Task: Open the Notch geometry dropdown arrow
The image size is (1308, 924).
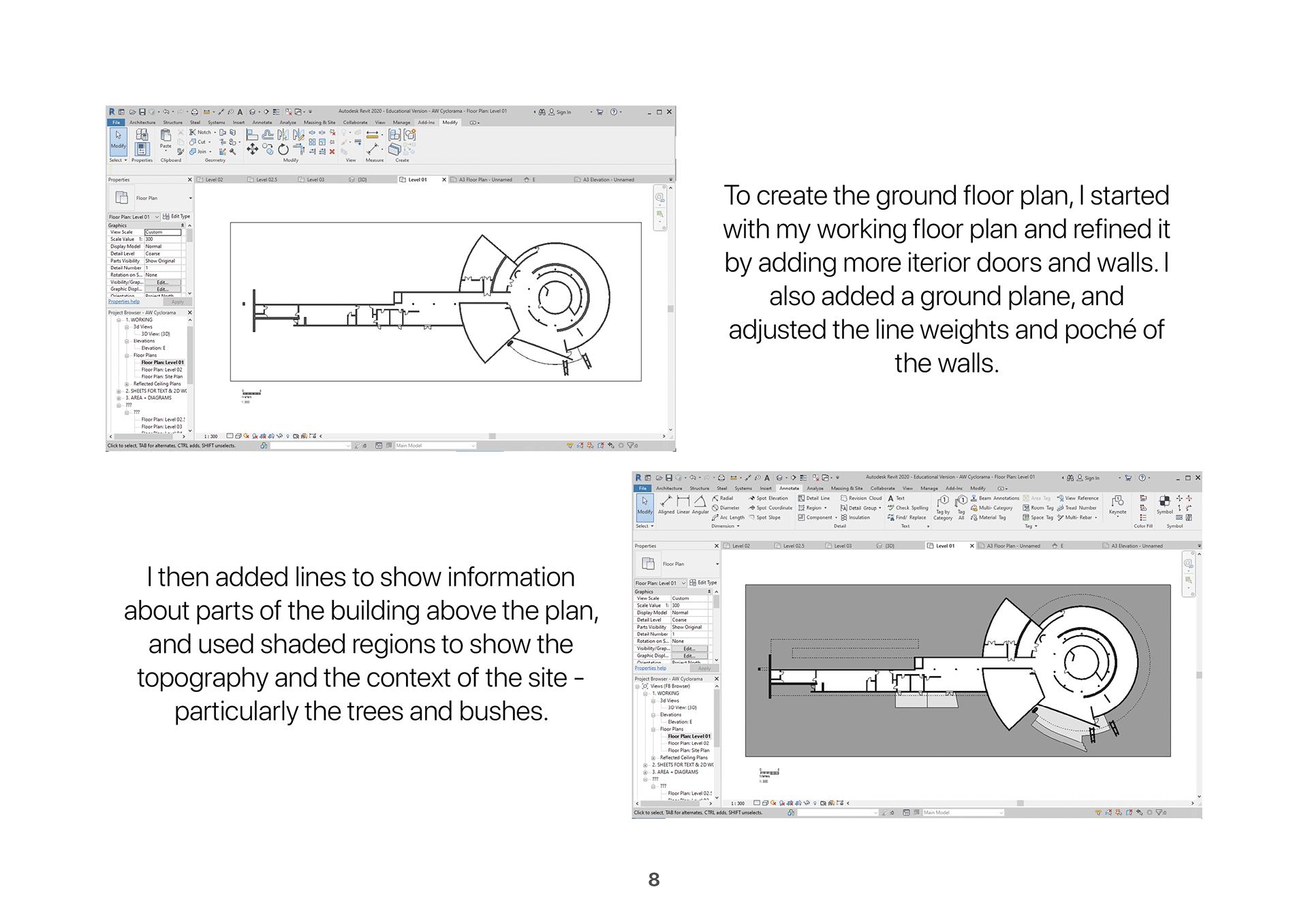Action: coord(215,133)
